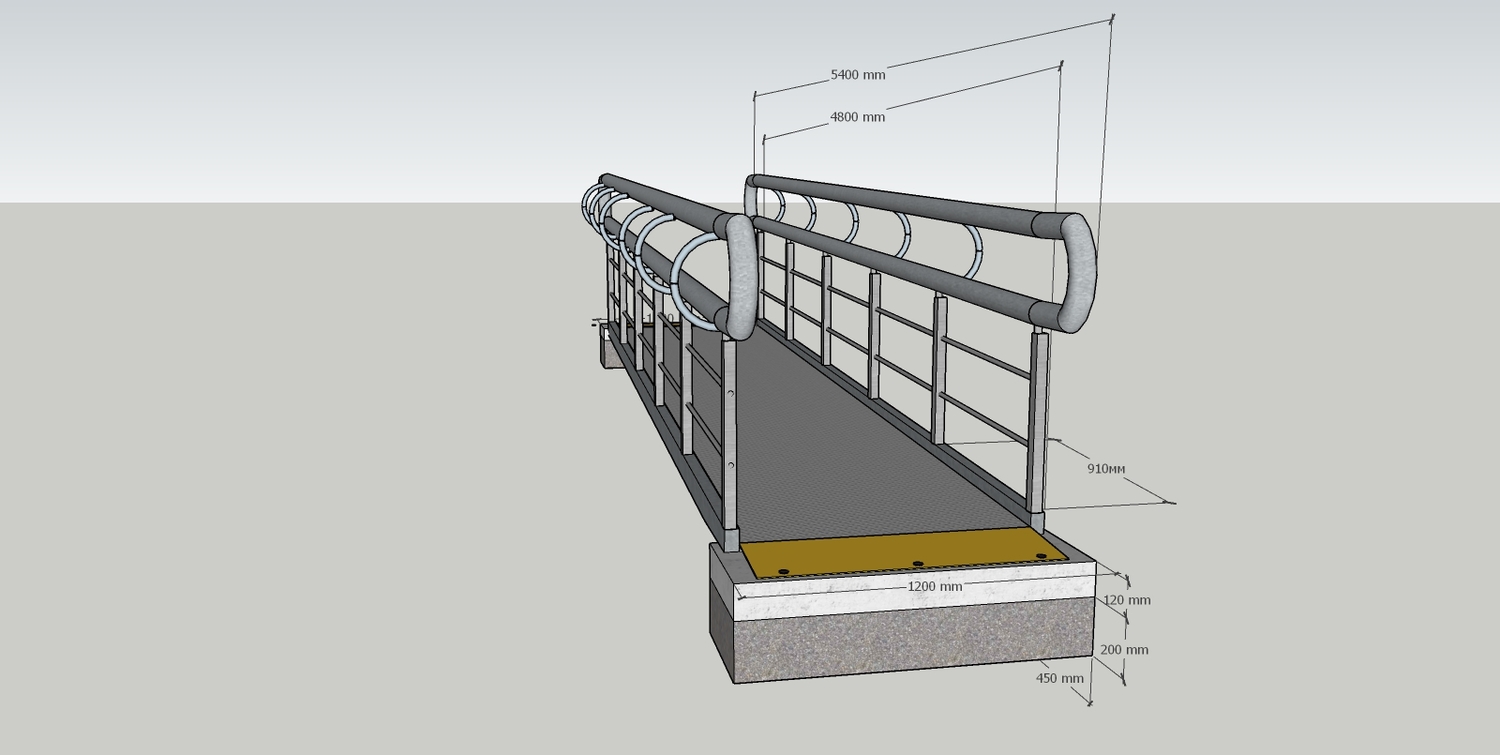Screen dimensions: 1500x755
Task: Select the 1200 mm width dimension
Action: [934, 586]
